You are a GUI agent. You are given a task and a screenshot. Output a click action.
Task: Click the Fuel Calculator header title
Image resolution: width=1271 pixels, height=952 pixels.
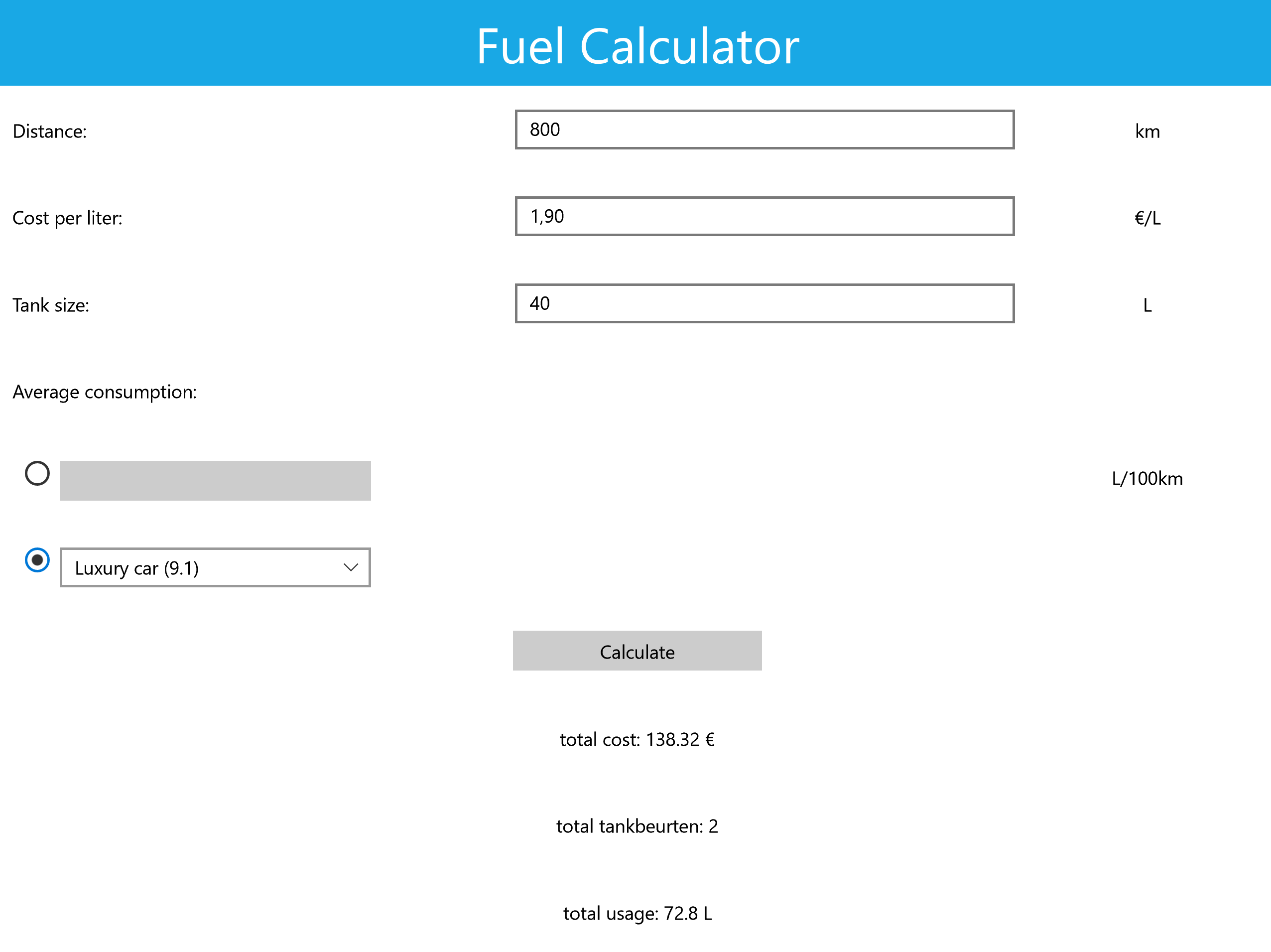637,46
